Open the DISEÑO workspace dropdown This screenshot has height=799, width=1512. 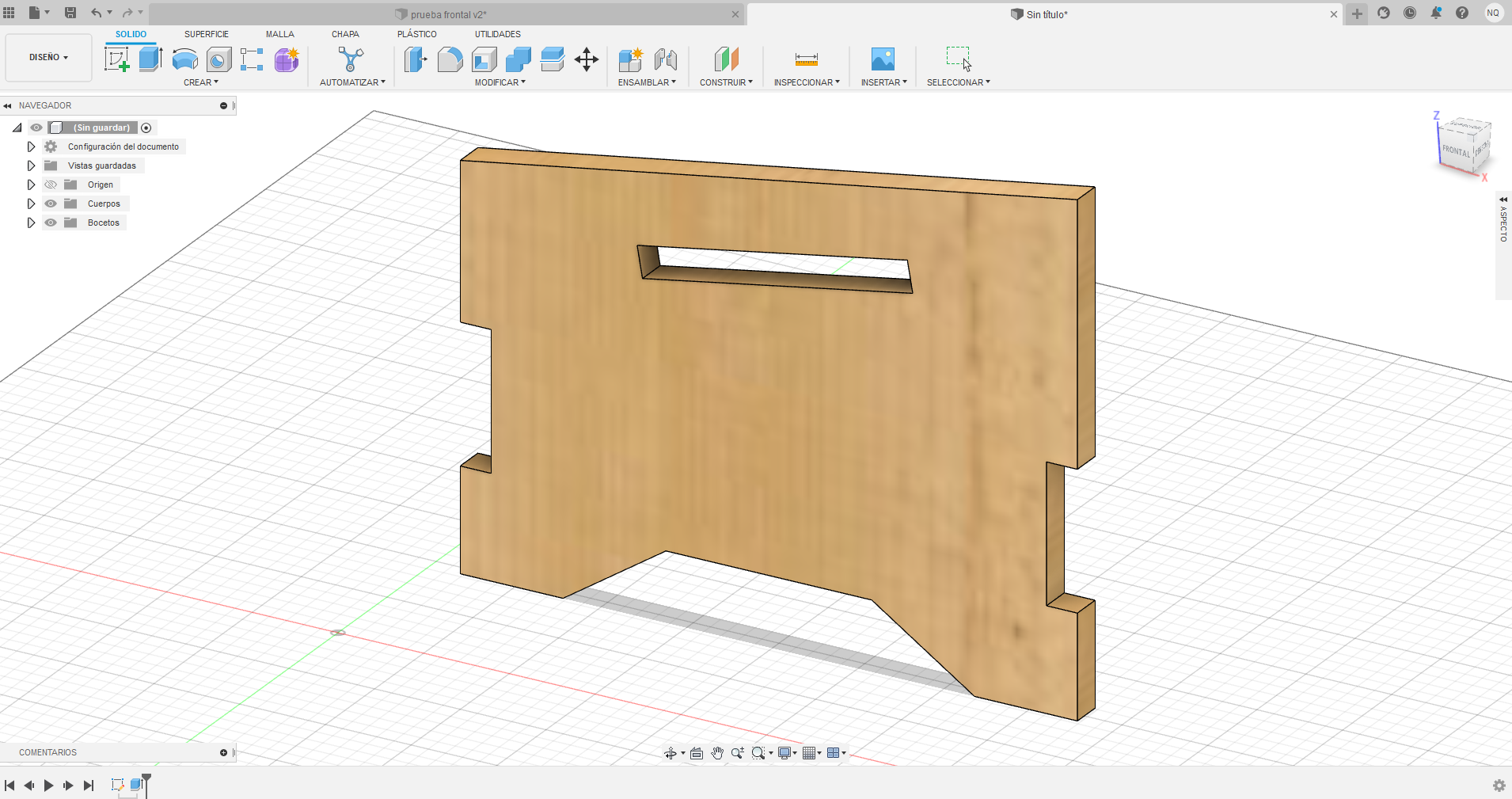(48, 57)
